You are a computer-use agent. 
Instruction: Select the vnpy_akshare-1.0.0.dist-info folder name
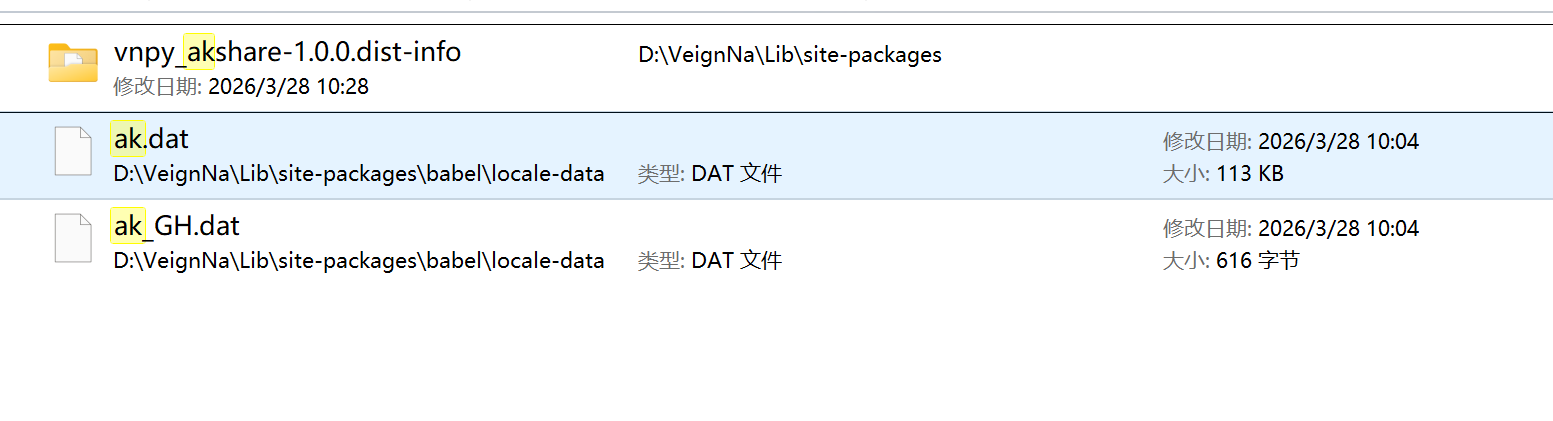point(287,52)
